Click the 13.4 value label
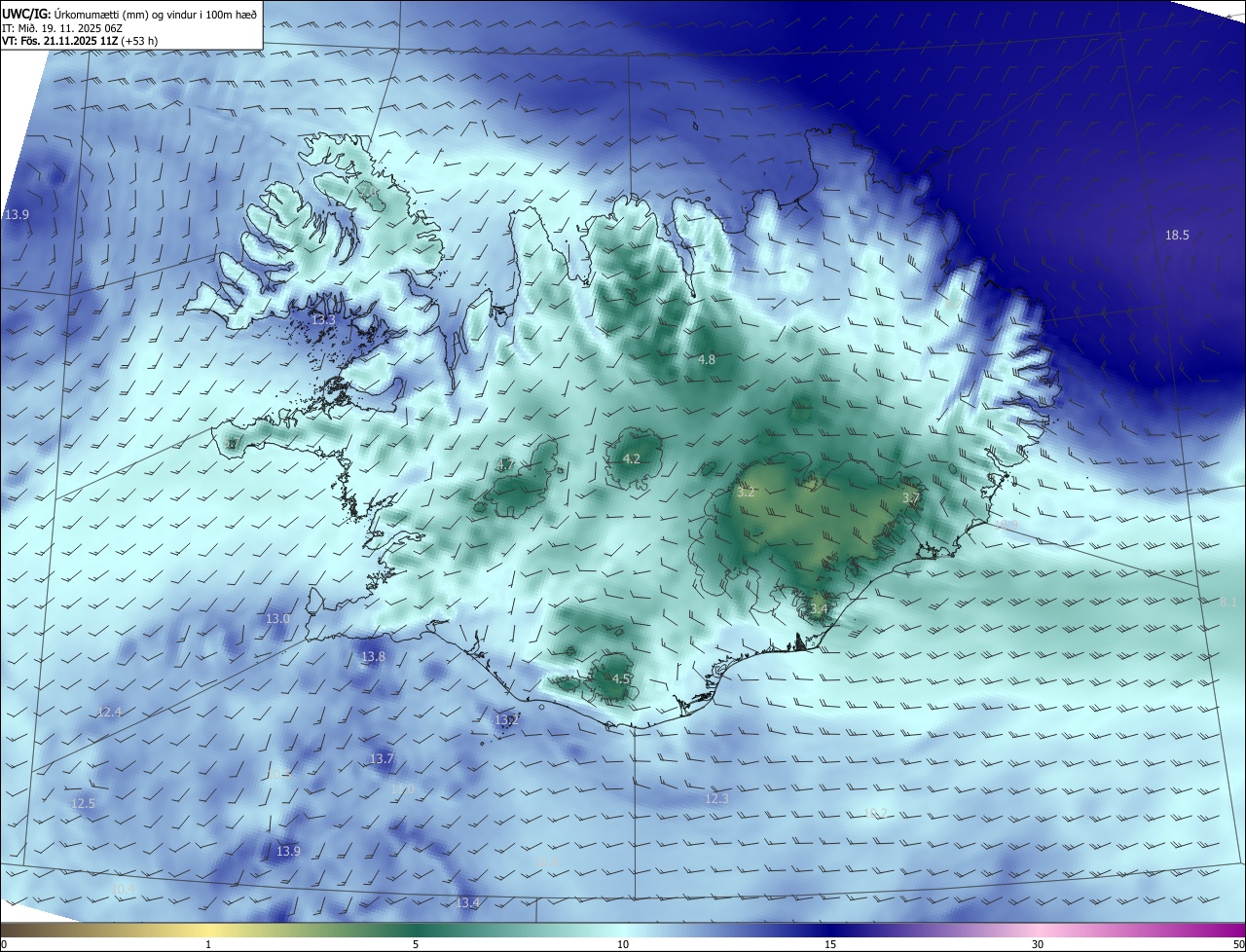 468,903
